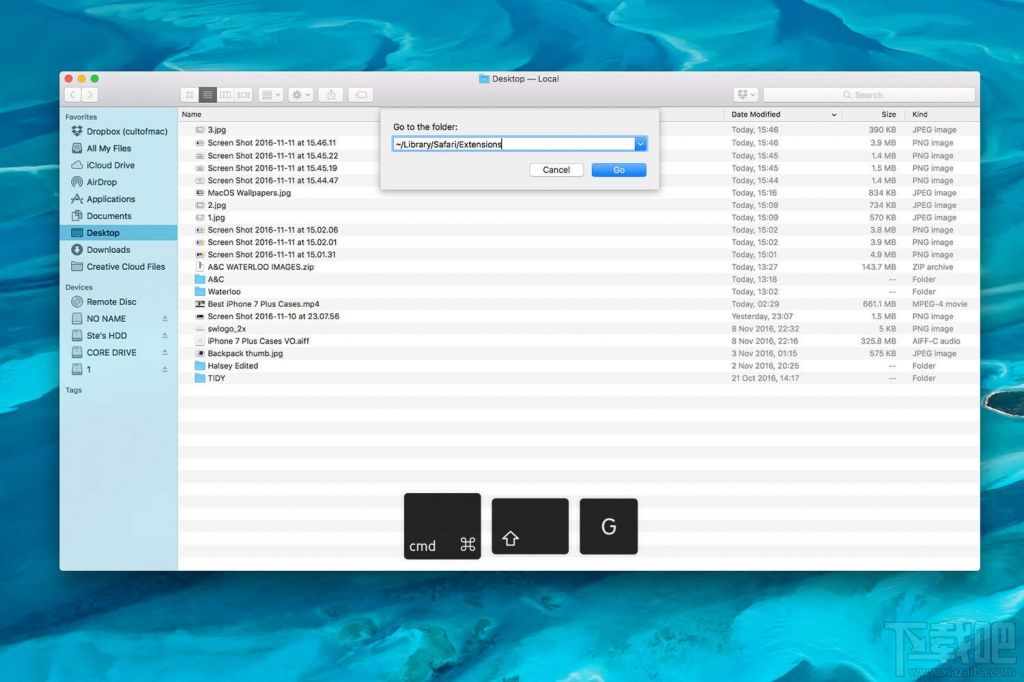Eject the CORE DRIVE volume

pyautogui.click(x=165, y=353)
